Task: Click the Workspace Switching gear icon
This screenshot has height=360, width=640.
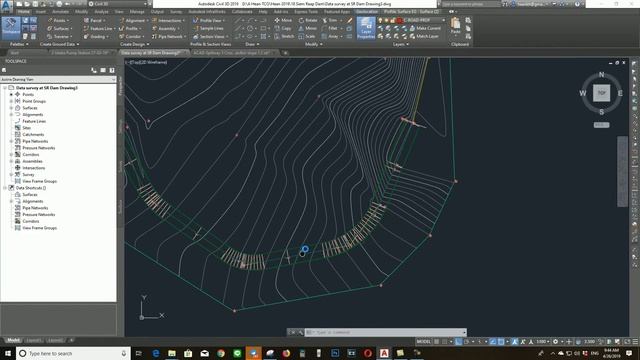Action: [x=556, y=342]
